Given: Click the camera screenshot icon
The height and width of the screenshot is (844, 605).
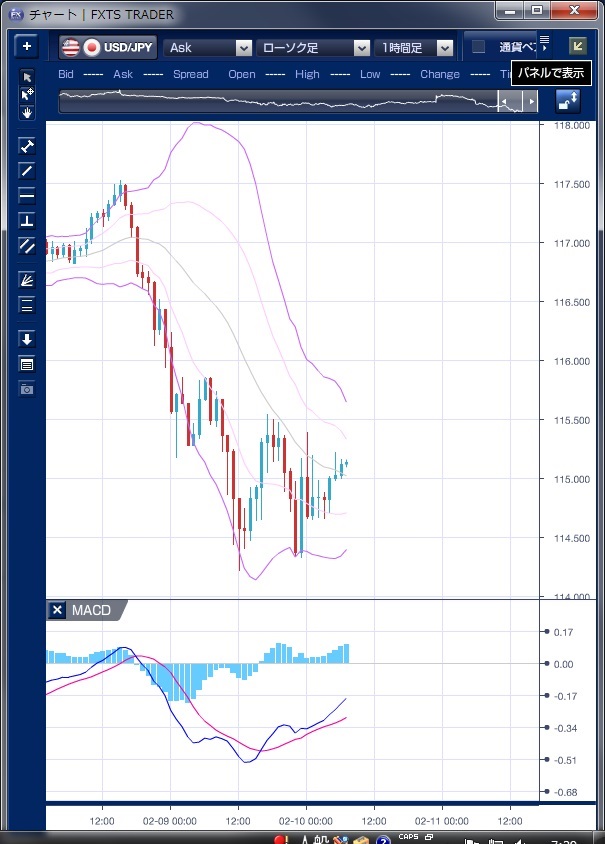Looking at the screenshot, I should pos(27,388).
